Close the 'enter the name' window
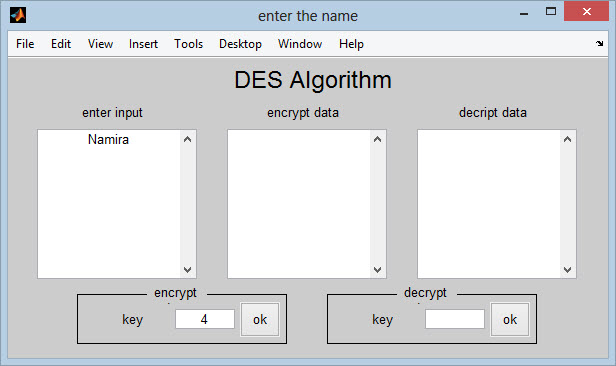 [587, 11]
